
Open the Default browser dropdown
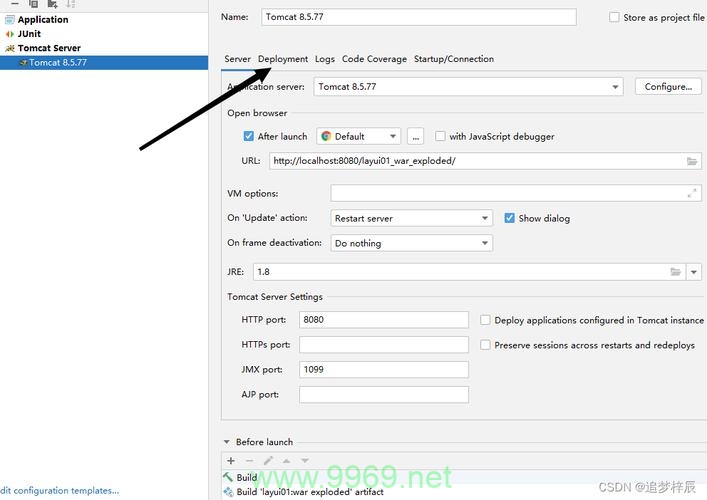coord(358,136)
